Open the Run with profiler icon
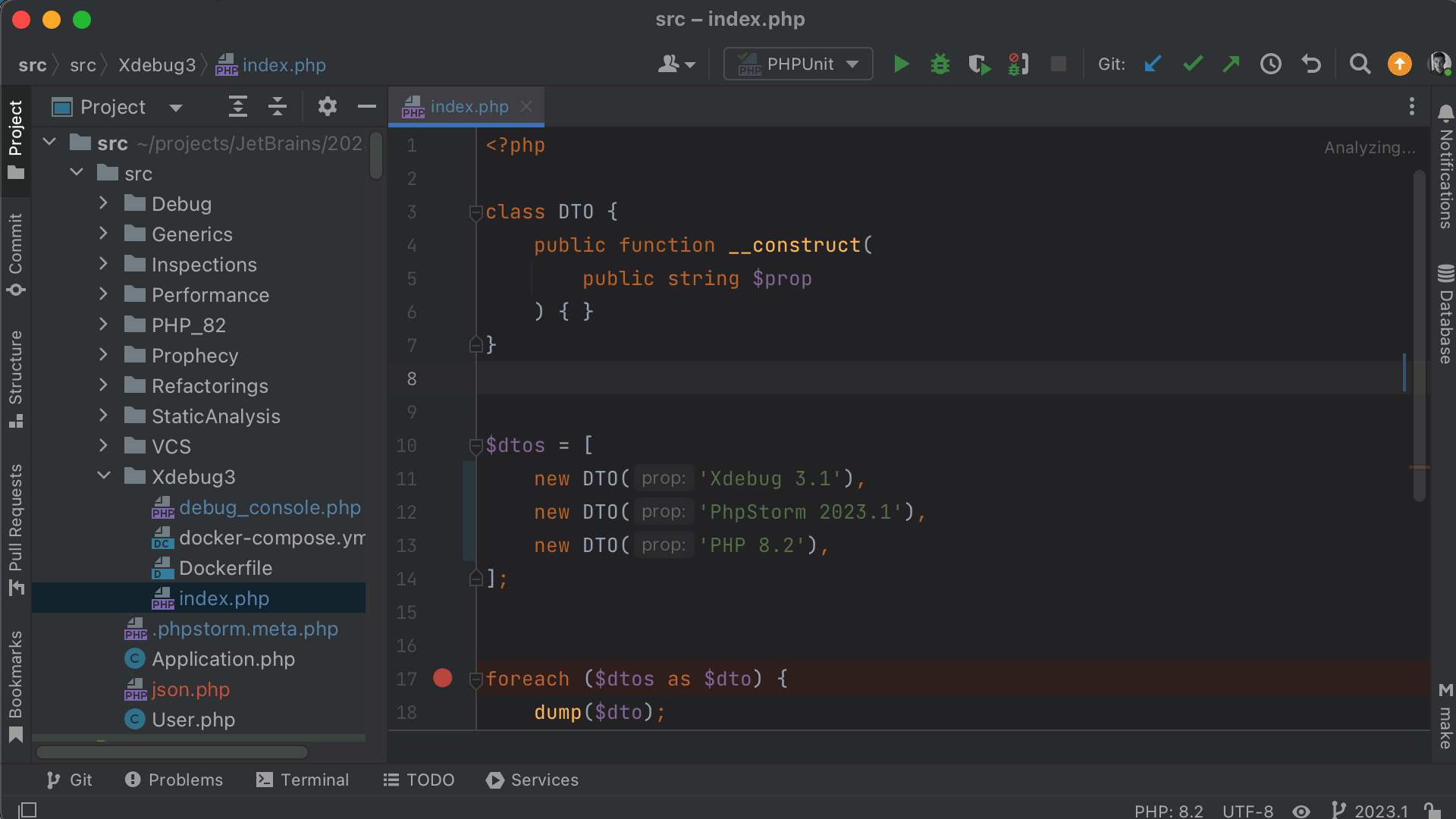The height and width of the screenshot is (819, 1456). (x=979, y=64)
